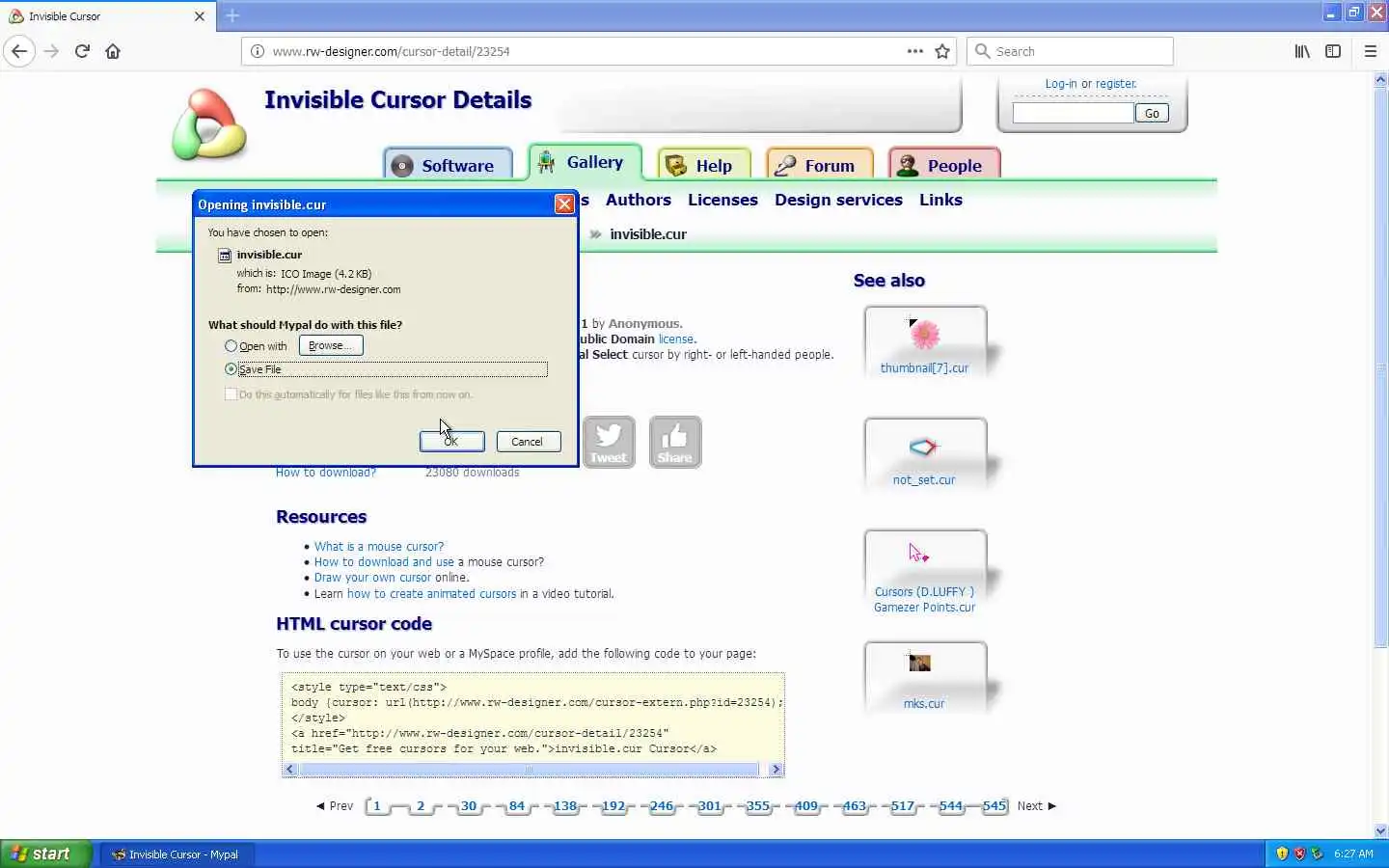1389x868 pixels.
Task: Click the register link
Action: [x=1116, y=84]
